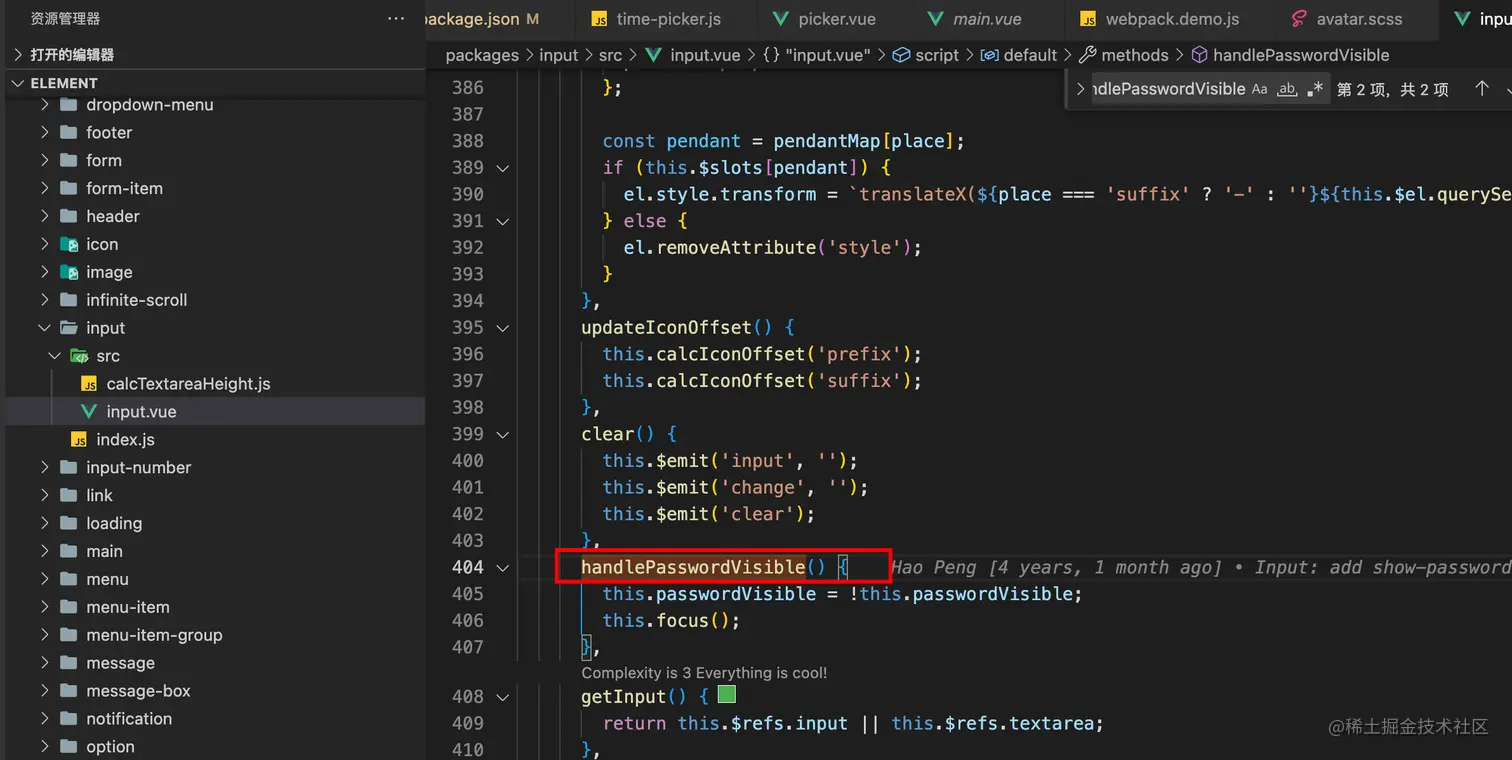Click the loading folder icon
Screen dimensions: 1512x760
click(69, 523)
